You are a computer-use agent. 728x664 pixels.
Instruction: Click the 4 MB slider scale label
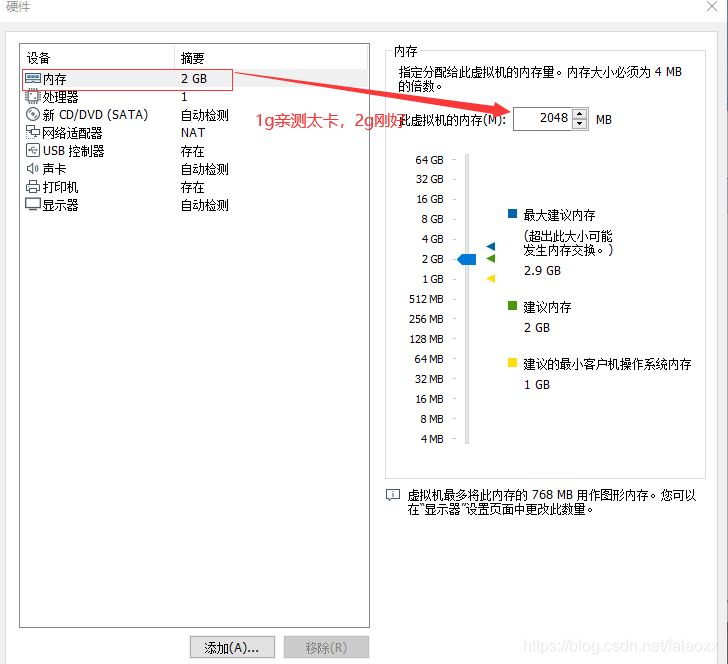click(432, 439)
